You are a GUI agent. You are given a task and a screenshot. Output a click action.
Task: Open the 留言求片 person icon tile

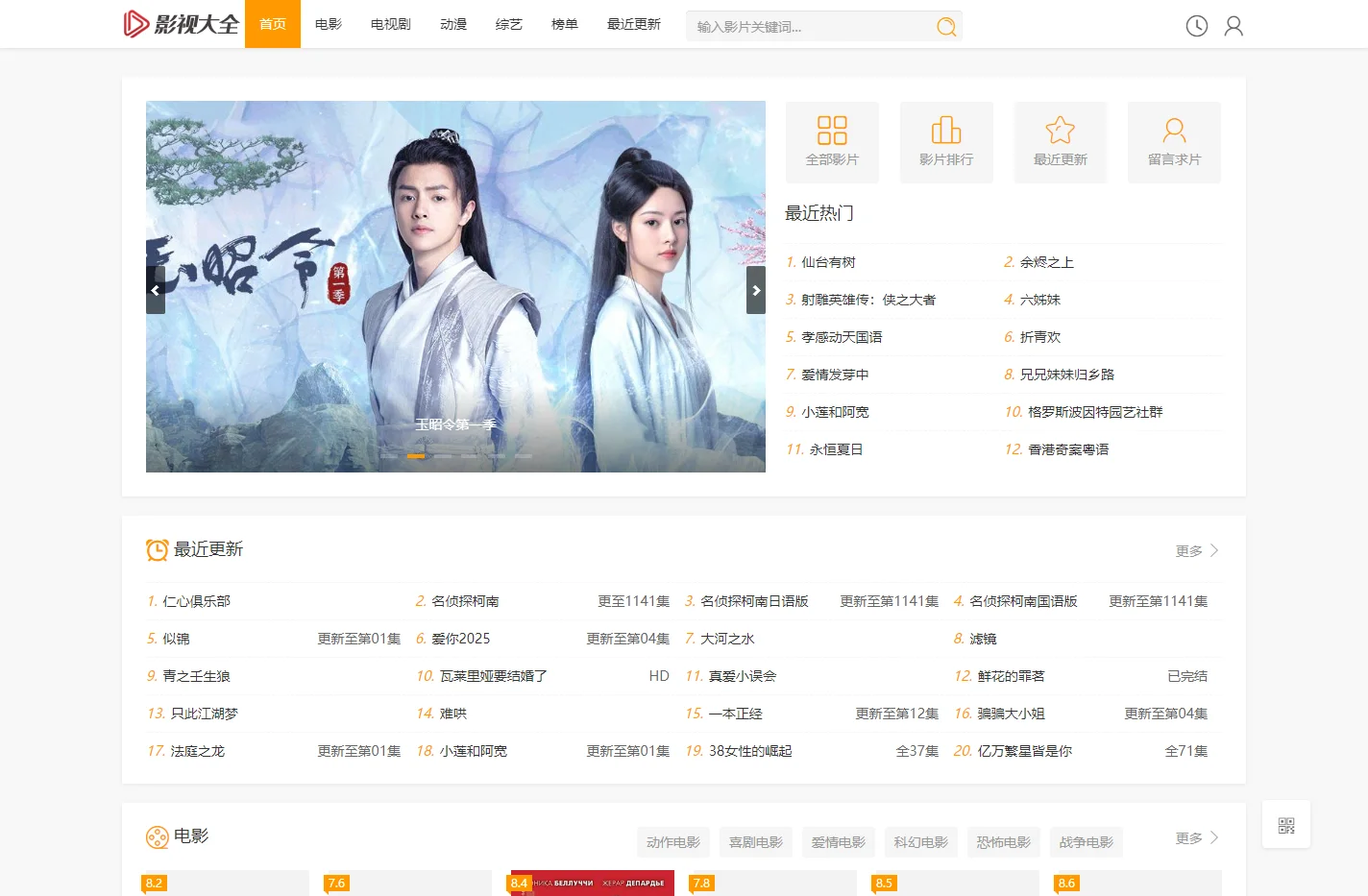[x=1174, y=142]
